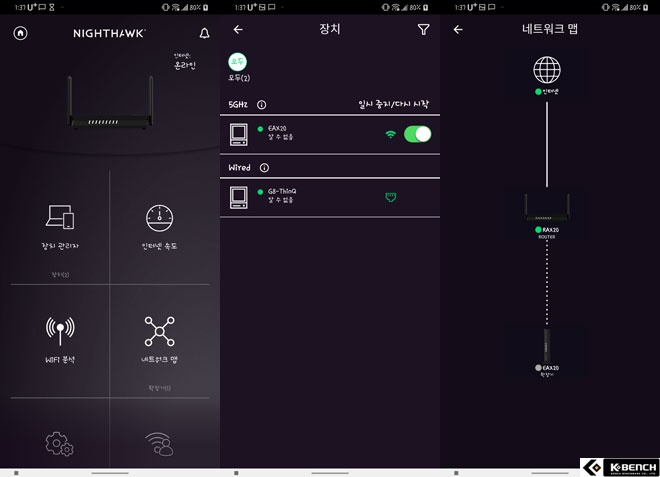The image size is (660, 477).
Task: Open the EAX20 device name row
Action: click(x=330, y=134)
